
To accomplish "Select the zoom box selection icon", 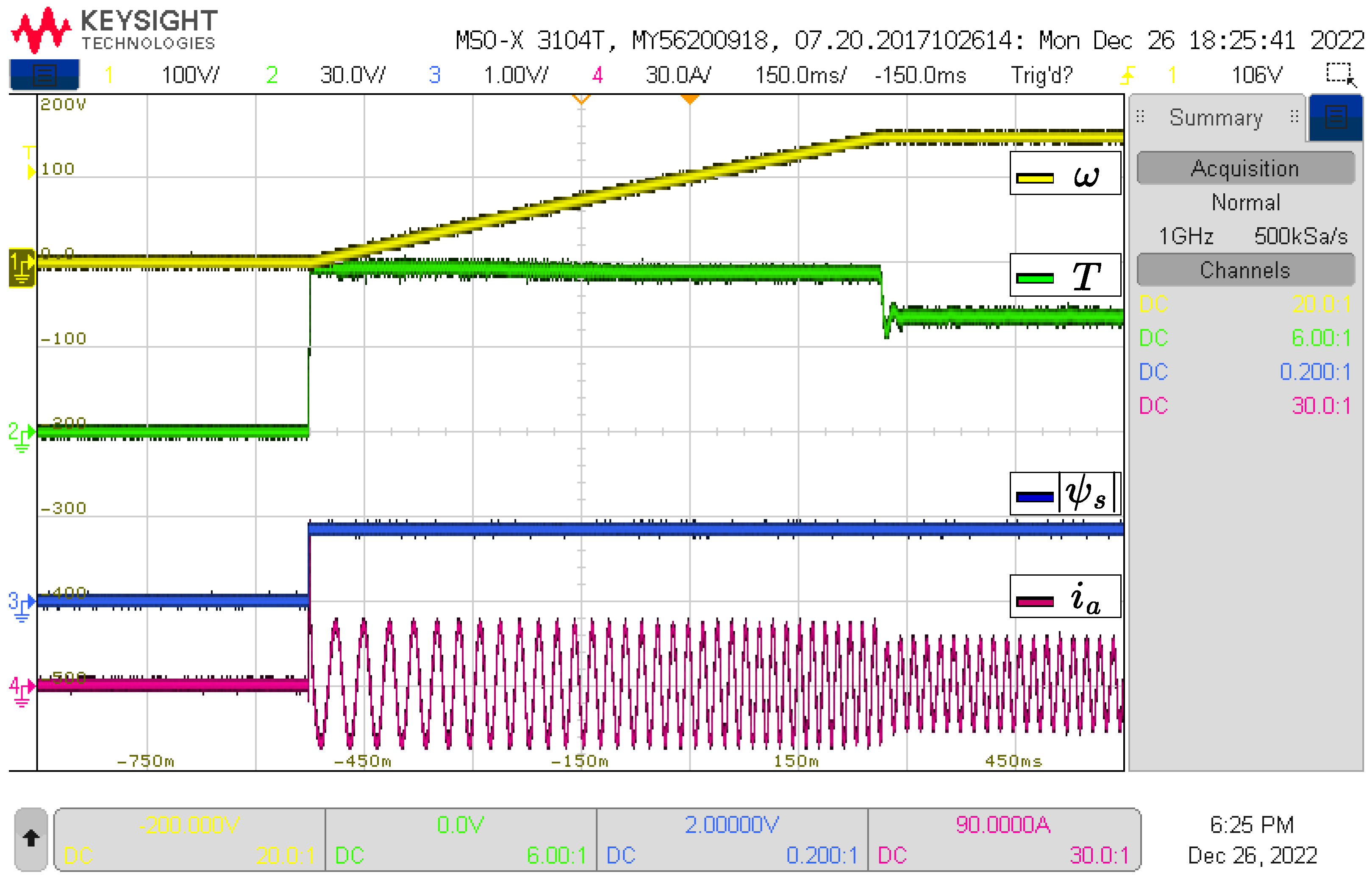I will (x=1340, y=74).
